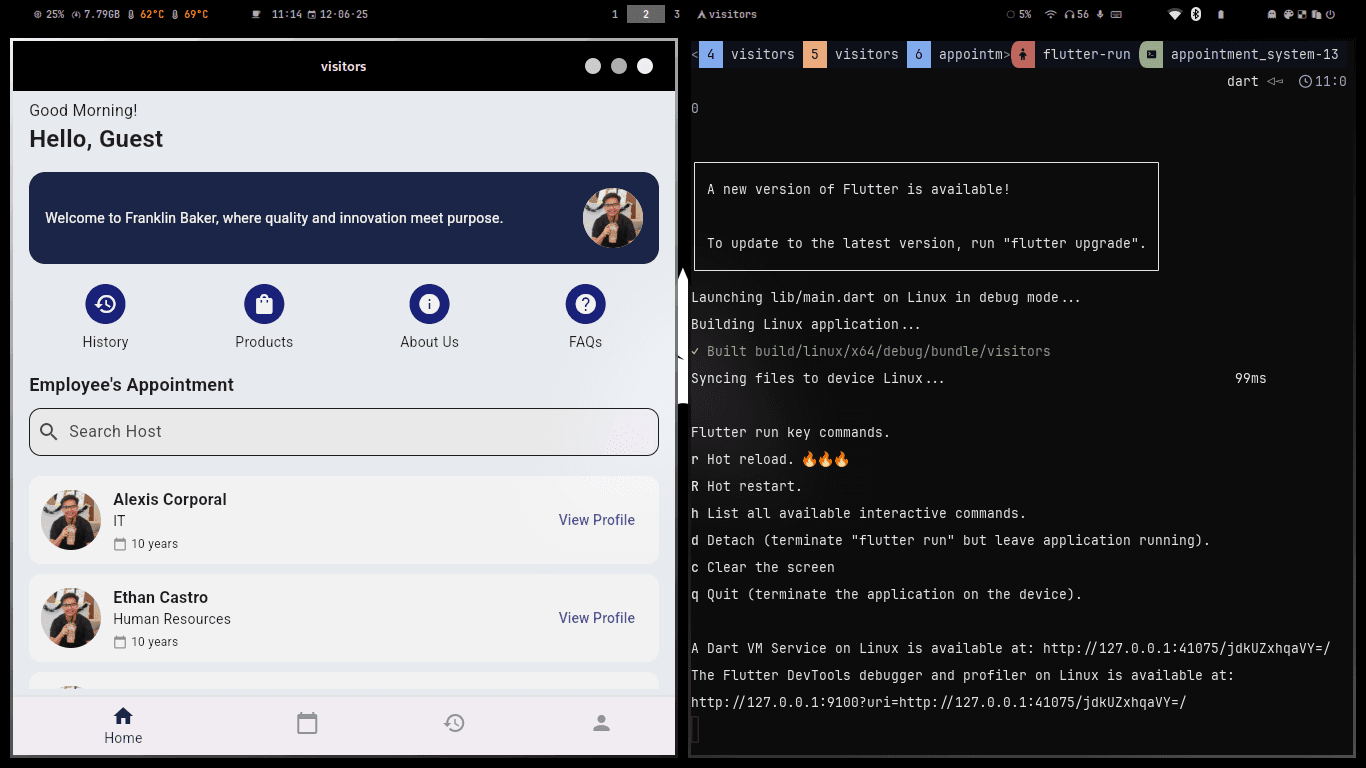This screenshot has width=1366, height=768.
Task: Open the profile tab in bottom navigation
Action: (x=601, y=723)
